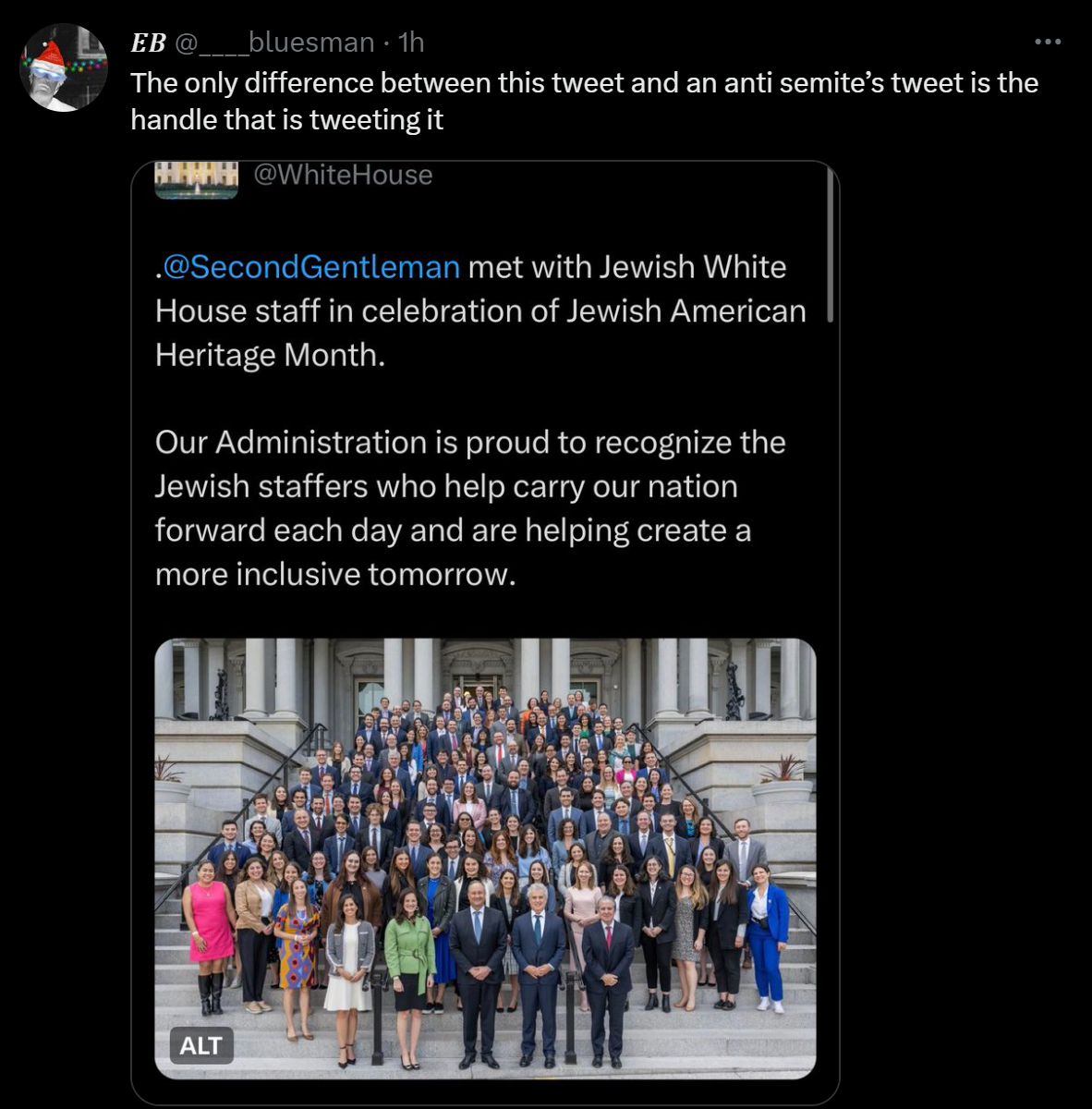The width and height of the screenshot is (1092, 1109).
Task: Click the "handle that is tweeting it" line
Action: point(286,120)
